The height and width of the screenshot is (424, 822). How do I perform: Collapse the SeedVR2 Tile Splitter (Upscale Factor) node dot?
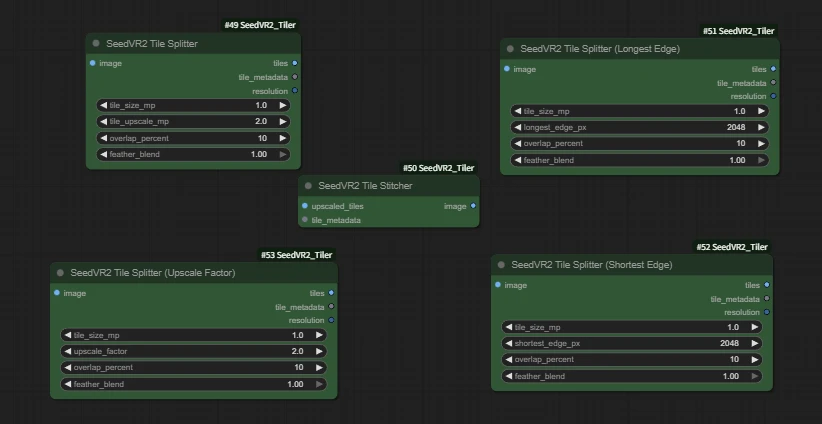[x=60, y=272]
